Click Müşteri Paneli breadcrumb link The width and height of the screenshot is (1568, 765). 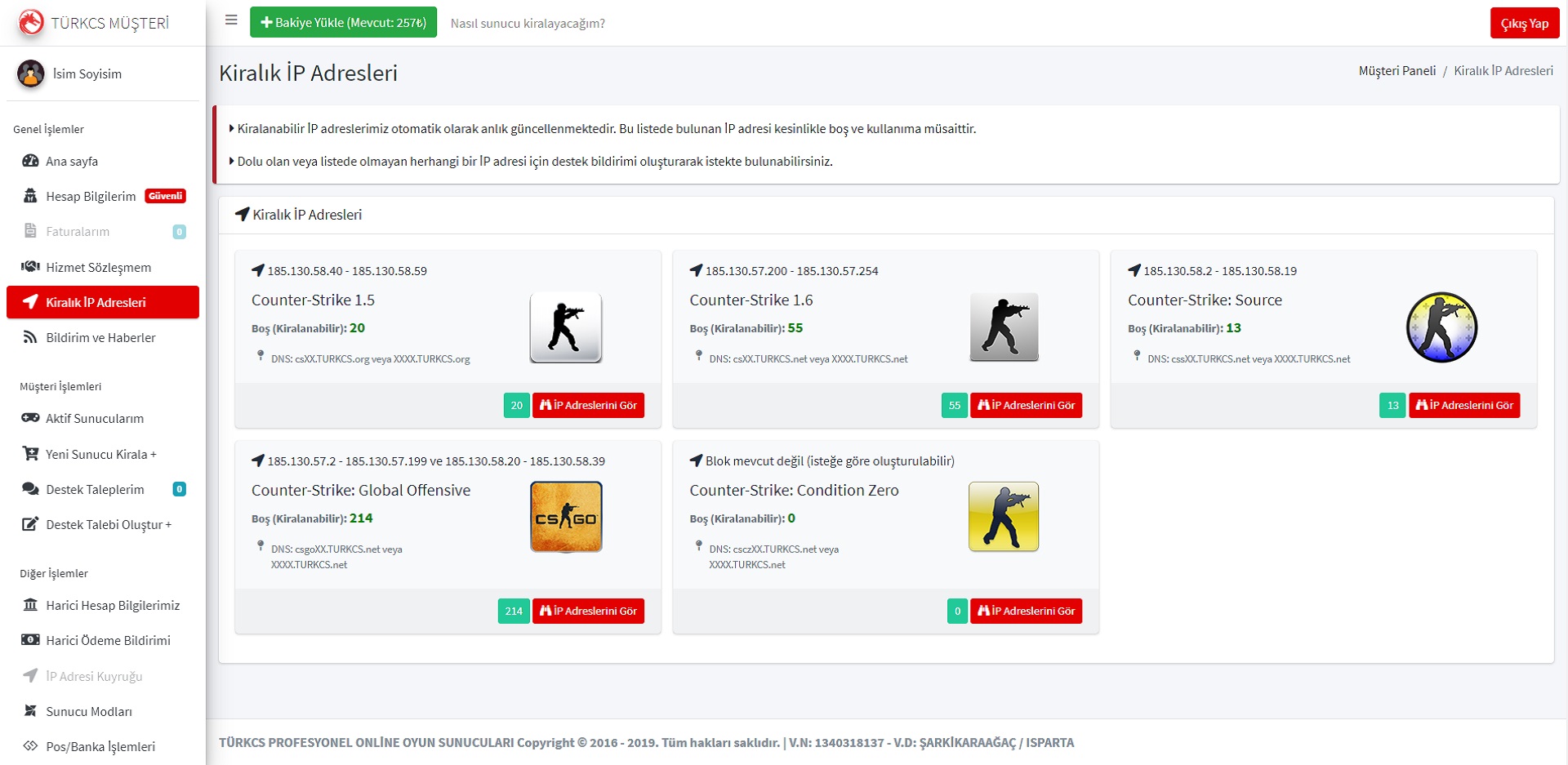point(1396,71)
